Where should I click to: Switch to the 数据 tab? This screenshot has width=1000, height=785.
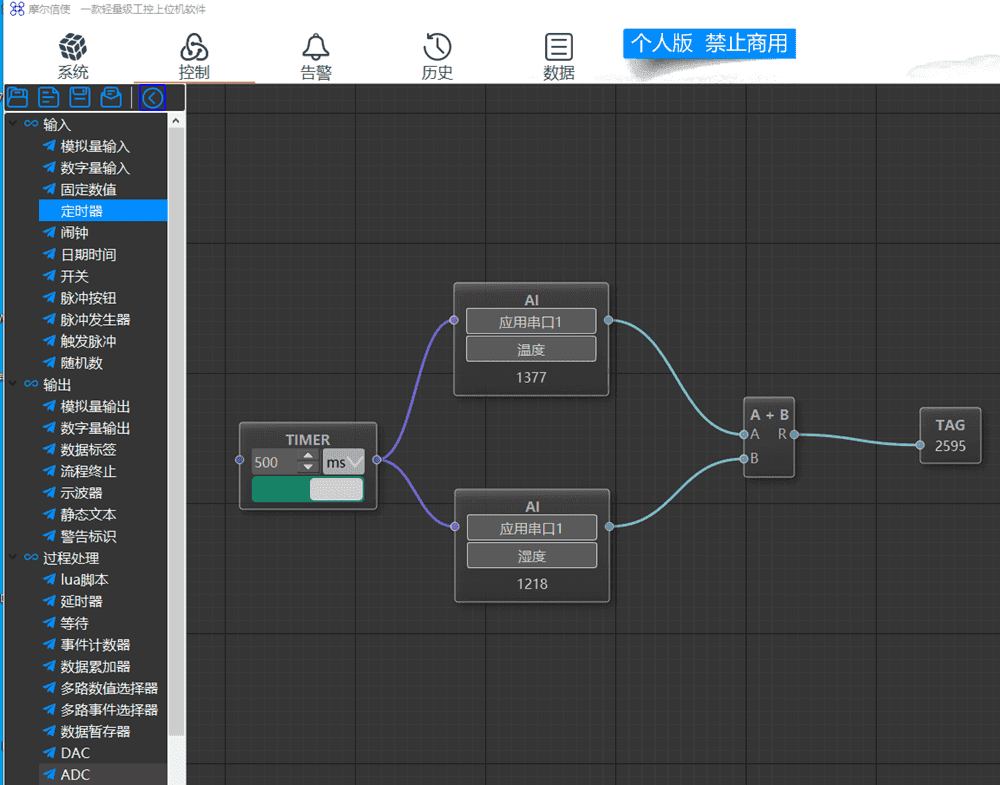click(x=558, y=56)
